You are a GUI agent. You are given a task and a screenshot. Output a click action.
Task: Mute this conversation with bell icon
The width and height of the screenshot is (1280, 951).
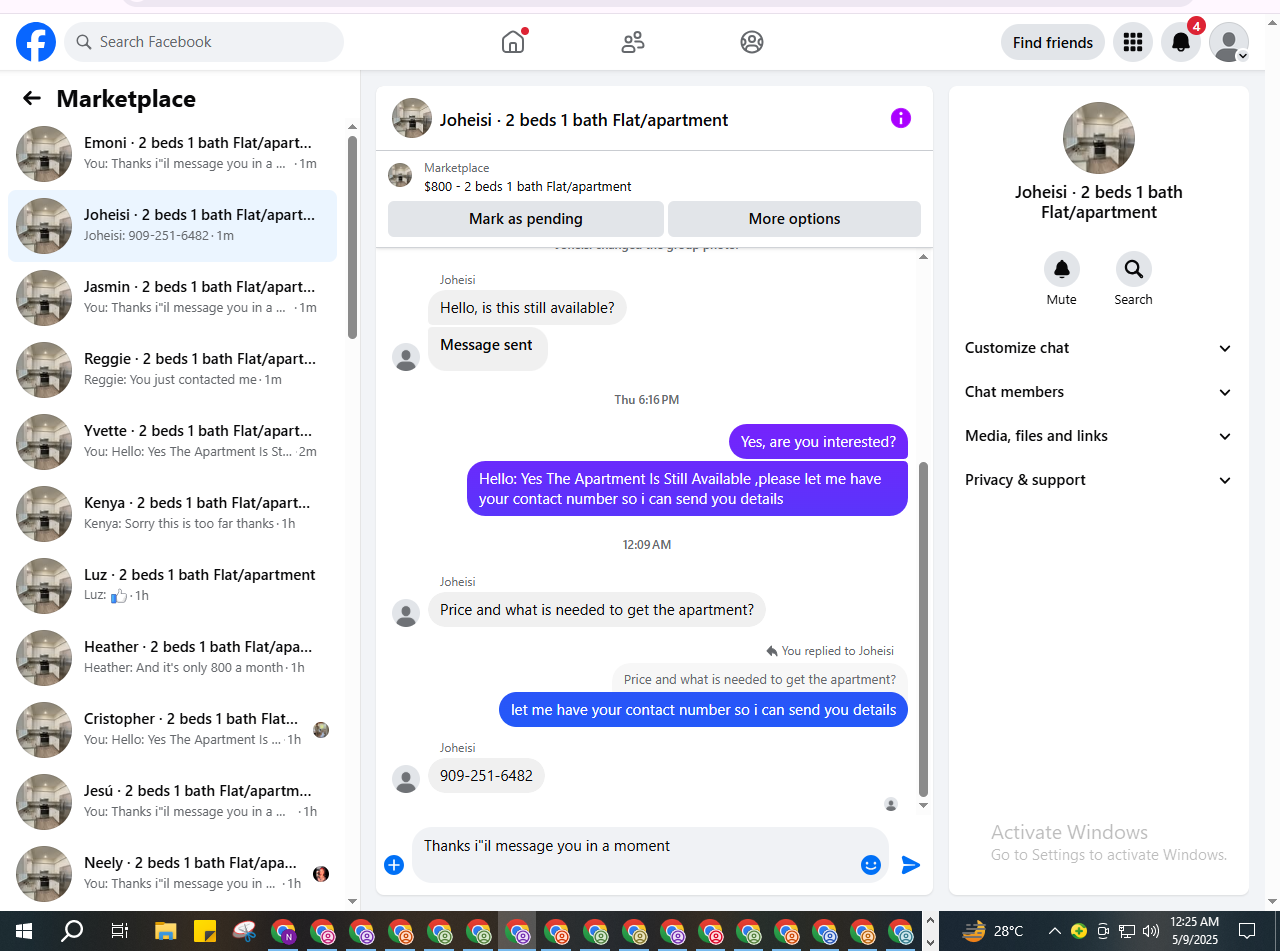click(x=1062, y=269)
